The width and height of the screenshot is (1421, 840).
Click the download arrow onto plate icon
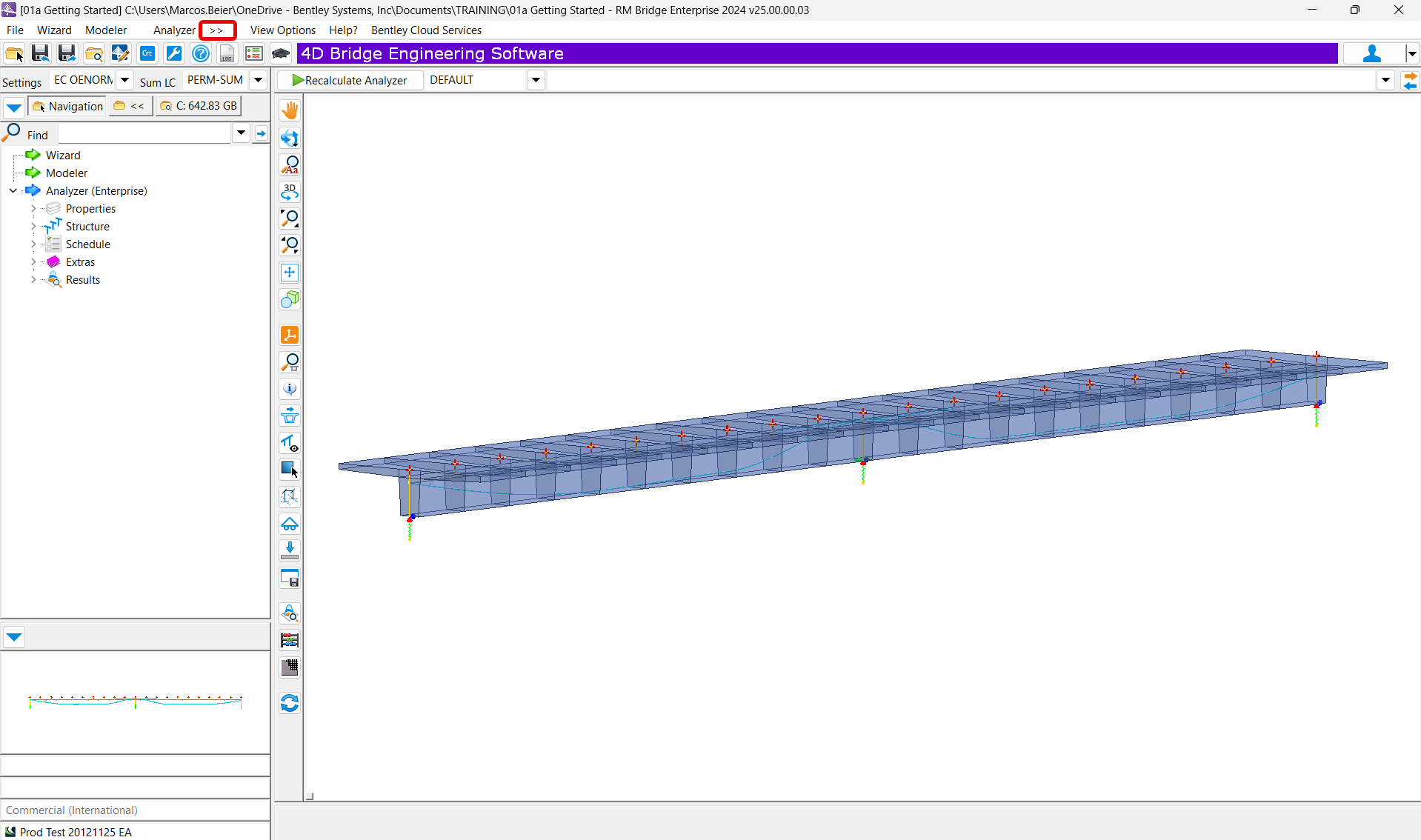[290, 550]
